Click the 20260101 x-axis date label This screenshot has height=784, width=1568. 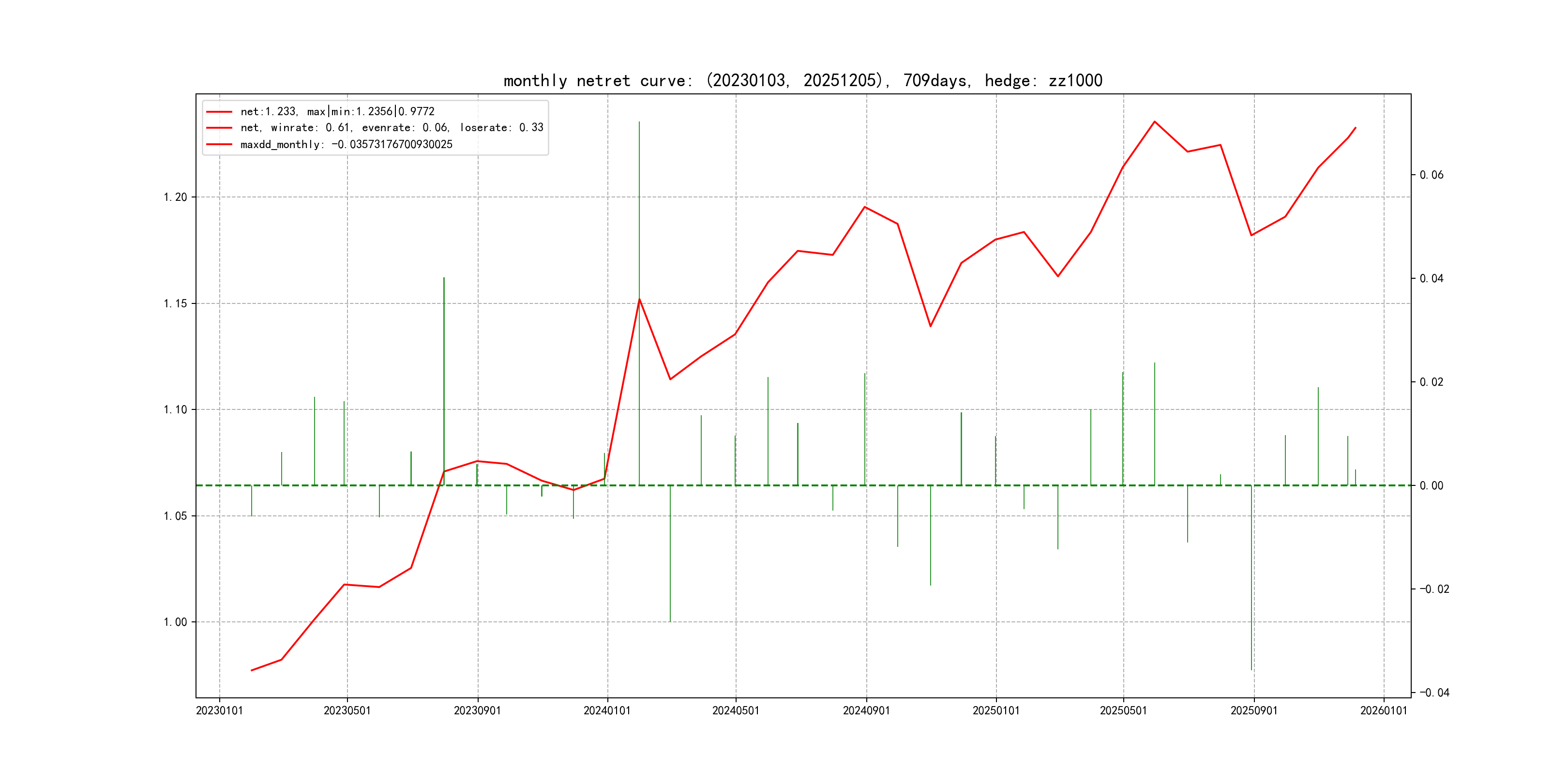(x=1384, y=711)
